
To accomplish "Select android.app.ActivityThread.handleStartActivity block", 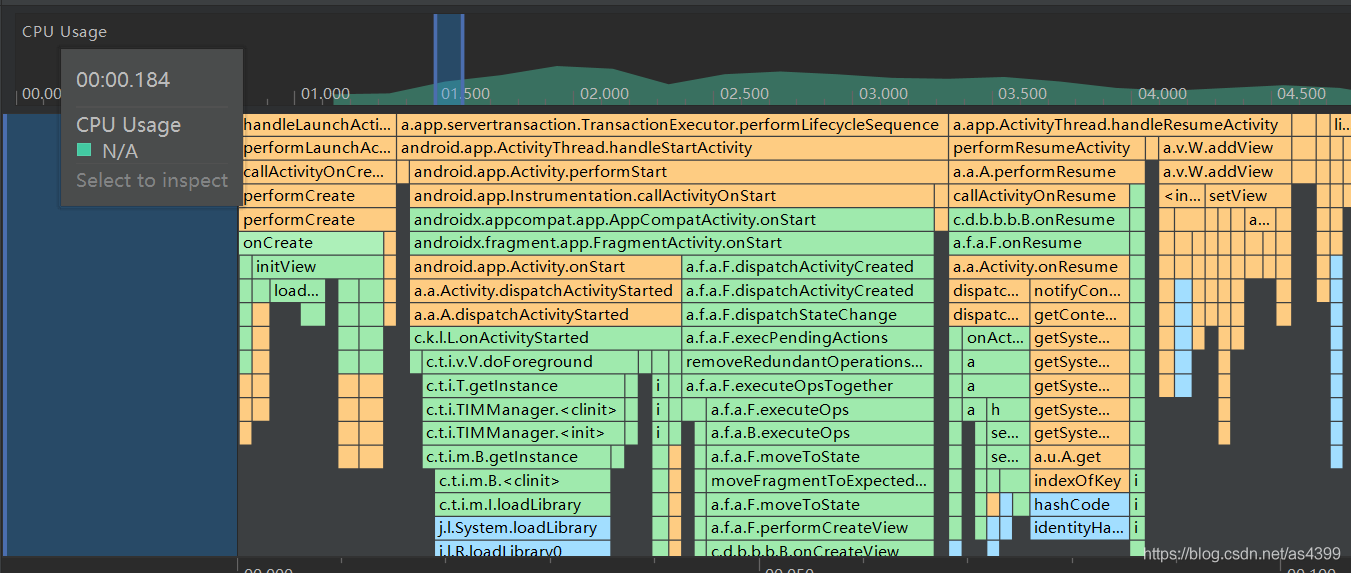I will [672, 148].
